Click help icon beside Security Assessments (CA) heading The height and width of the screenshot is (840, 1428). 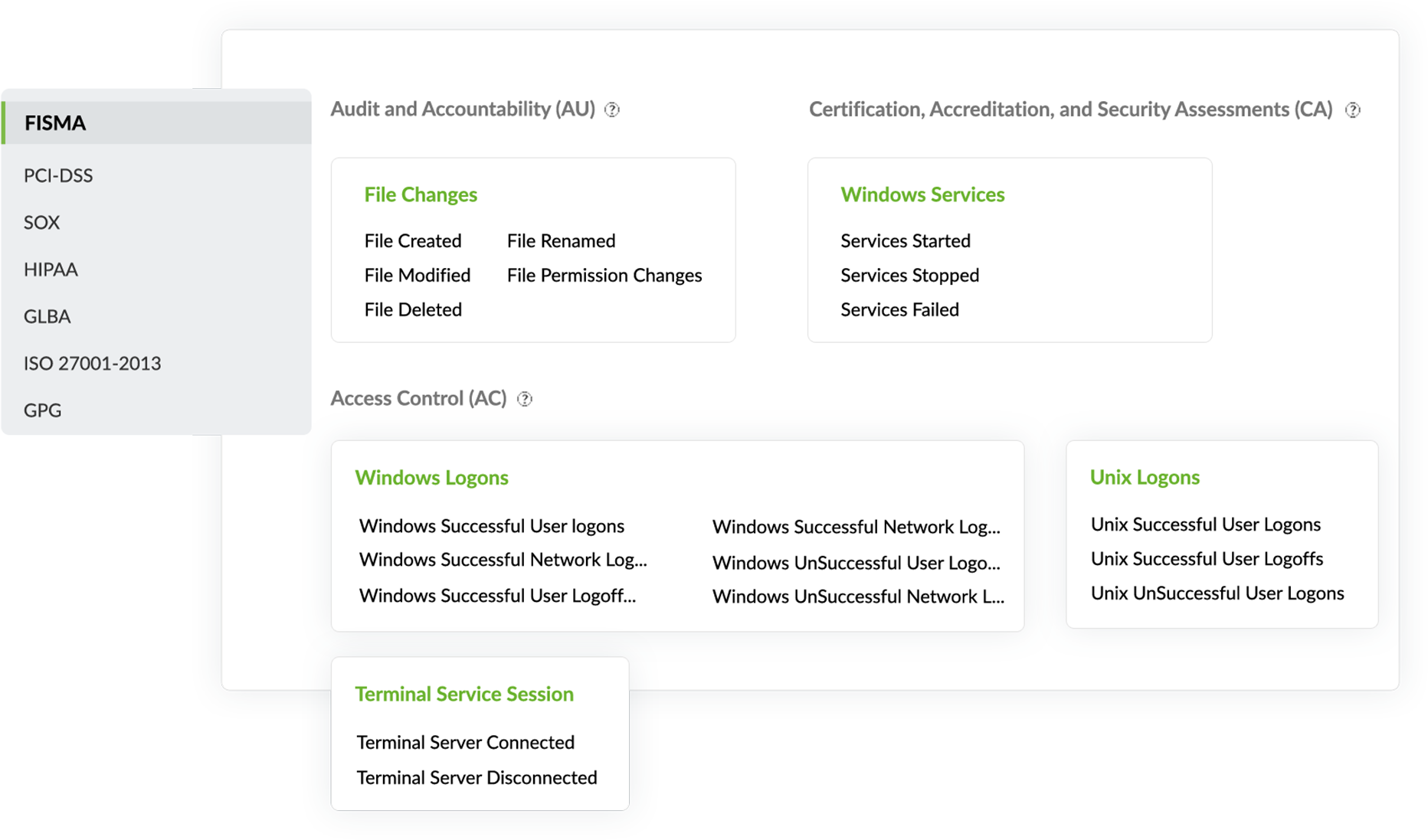(1353, 109)
